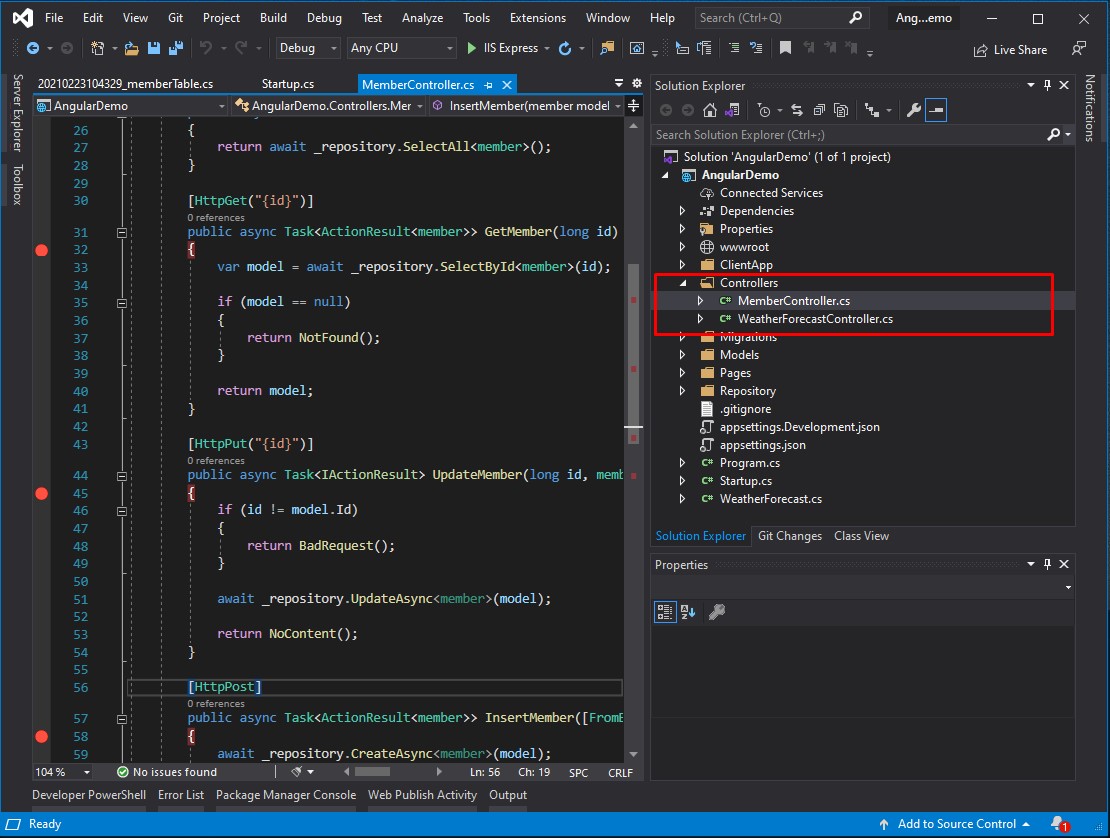The width and height of the screenshot is (1110, 838).
Task: Click the Save All toolbar icon
Action: coord(176,48)
